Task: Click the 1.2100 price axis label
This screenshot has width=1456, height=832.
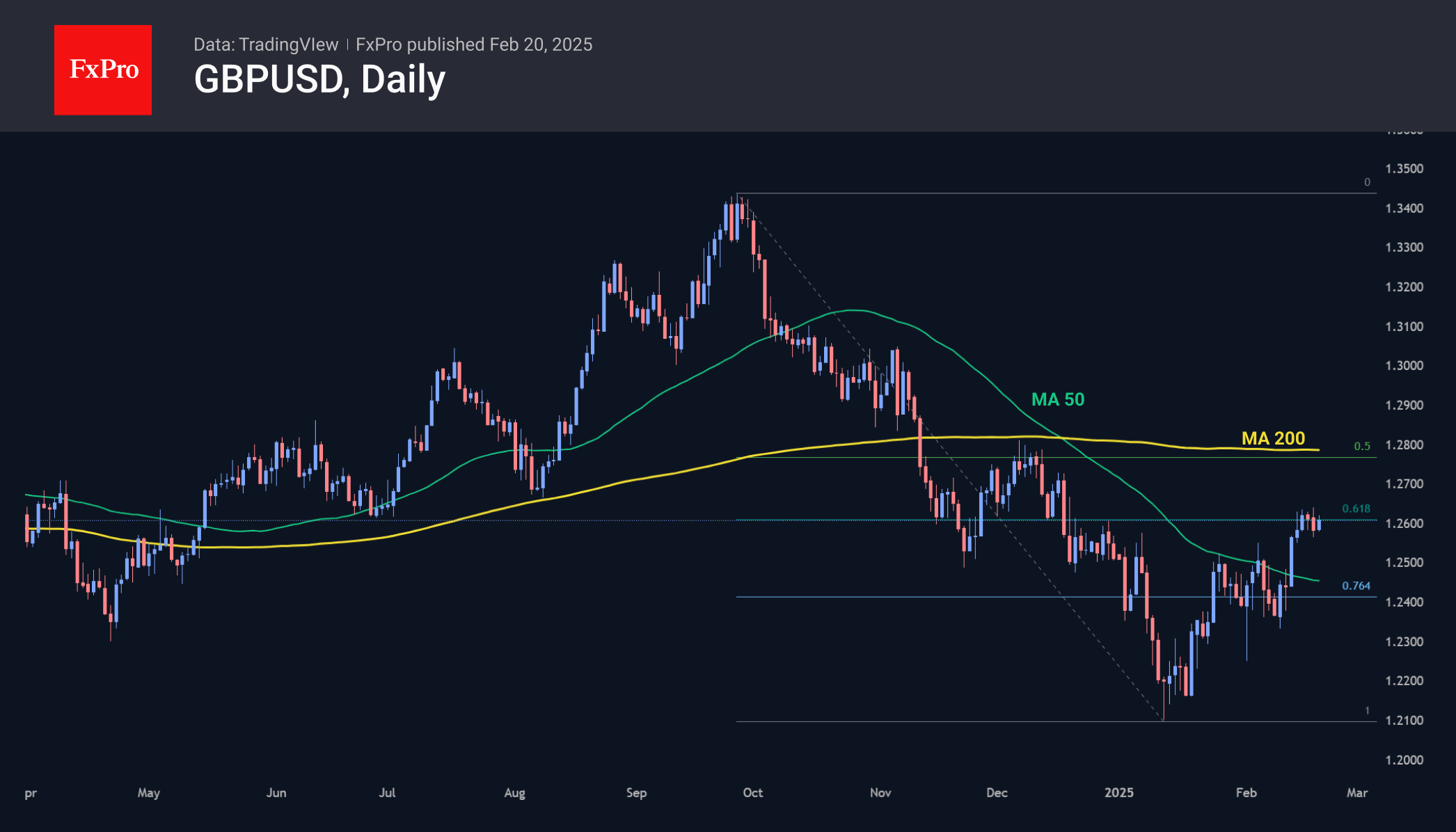Action: coord(1404,721)
